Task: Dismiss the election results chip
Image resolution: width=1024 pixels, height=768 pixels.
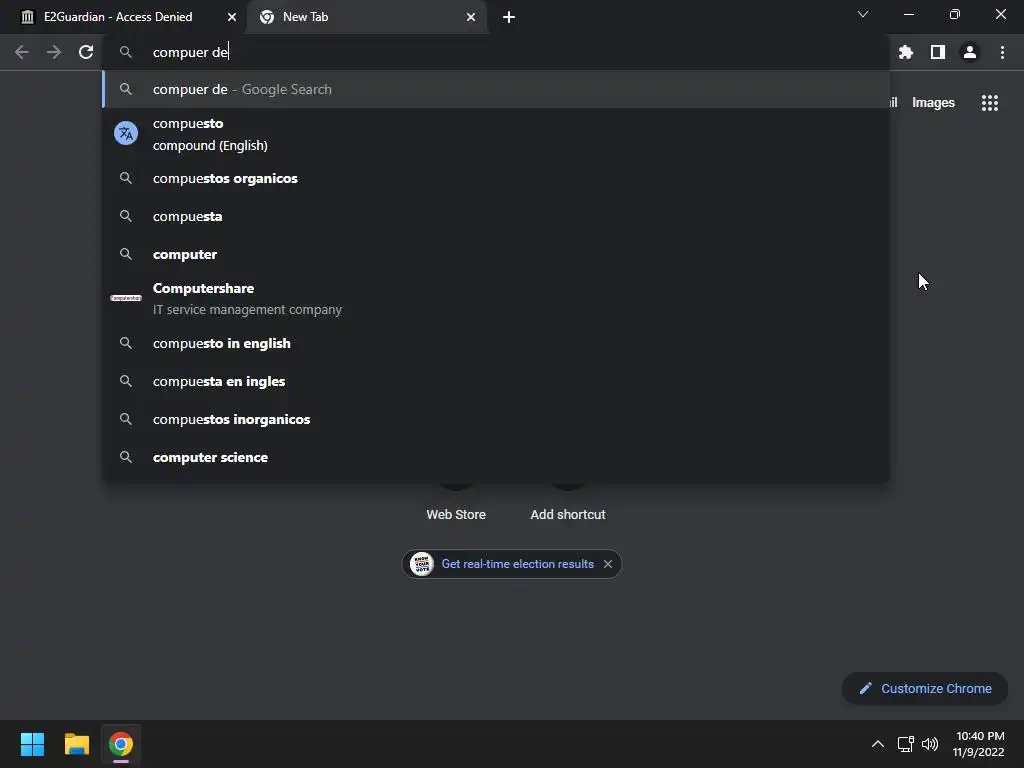Action: coord(608,564)
